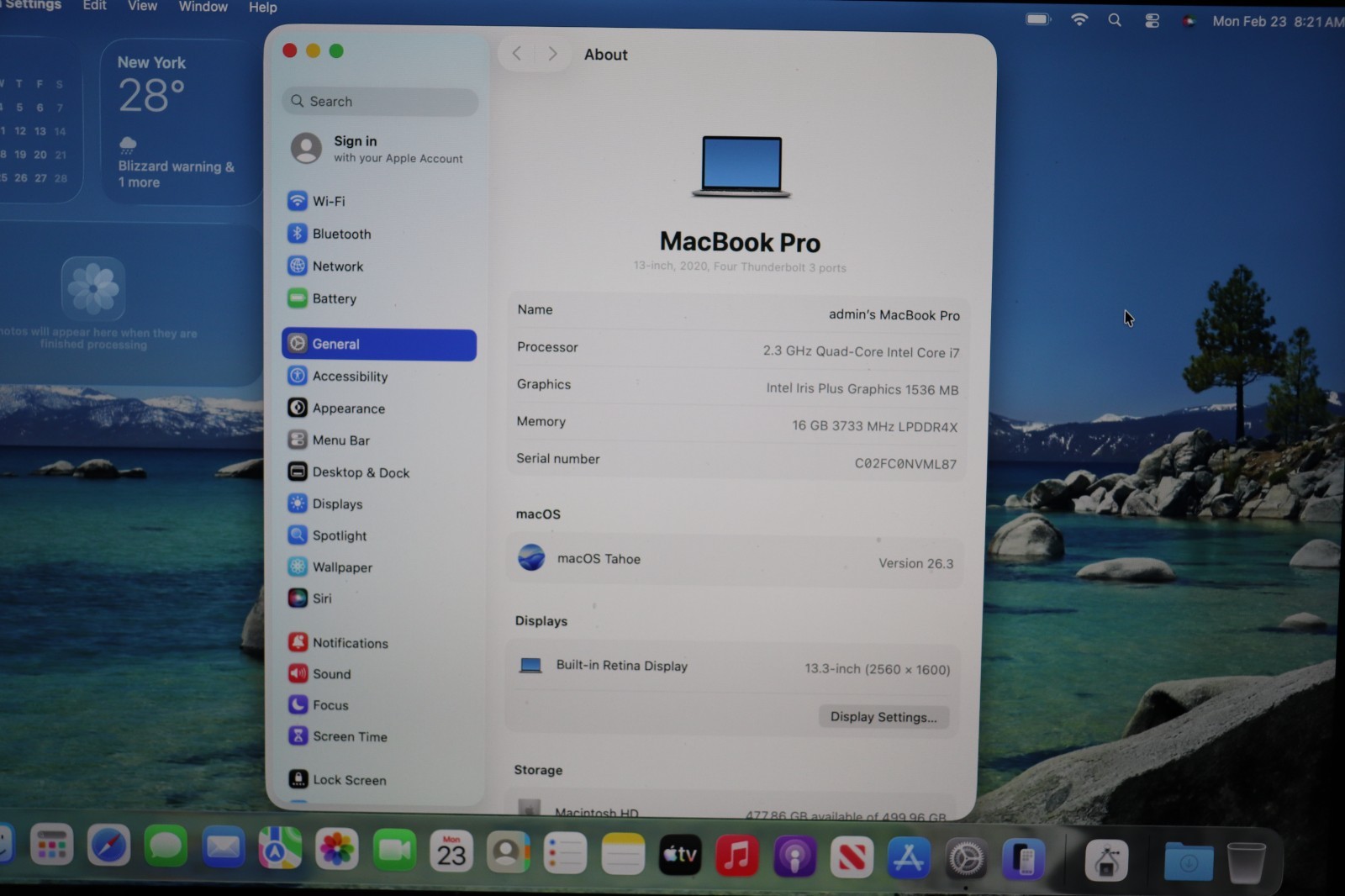Open Messages from the Dock
This screenshot has width=1345, height=896.
point(166,846)
